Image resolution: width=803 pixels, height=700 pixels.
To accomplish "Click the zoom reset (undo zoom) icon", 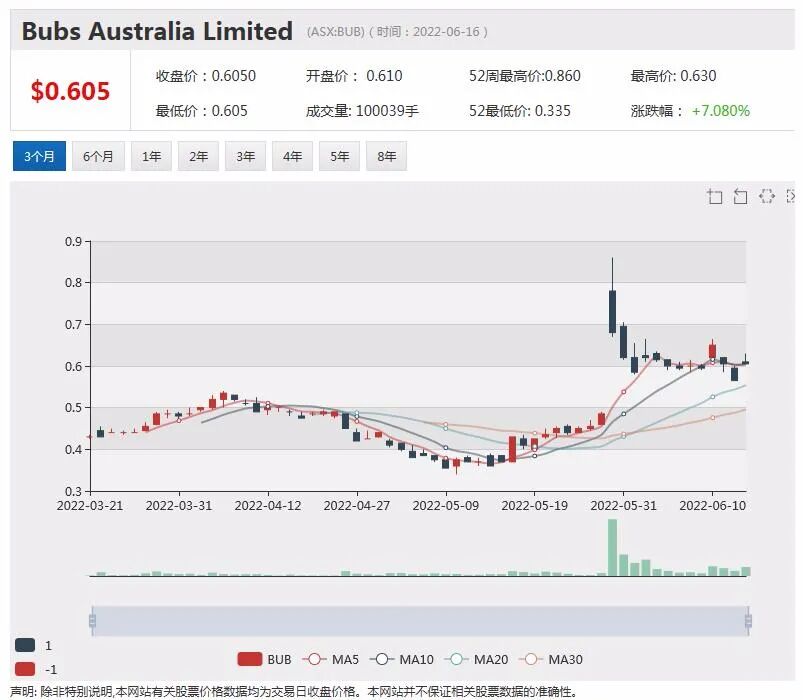I will [x=740, y=196].
